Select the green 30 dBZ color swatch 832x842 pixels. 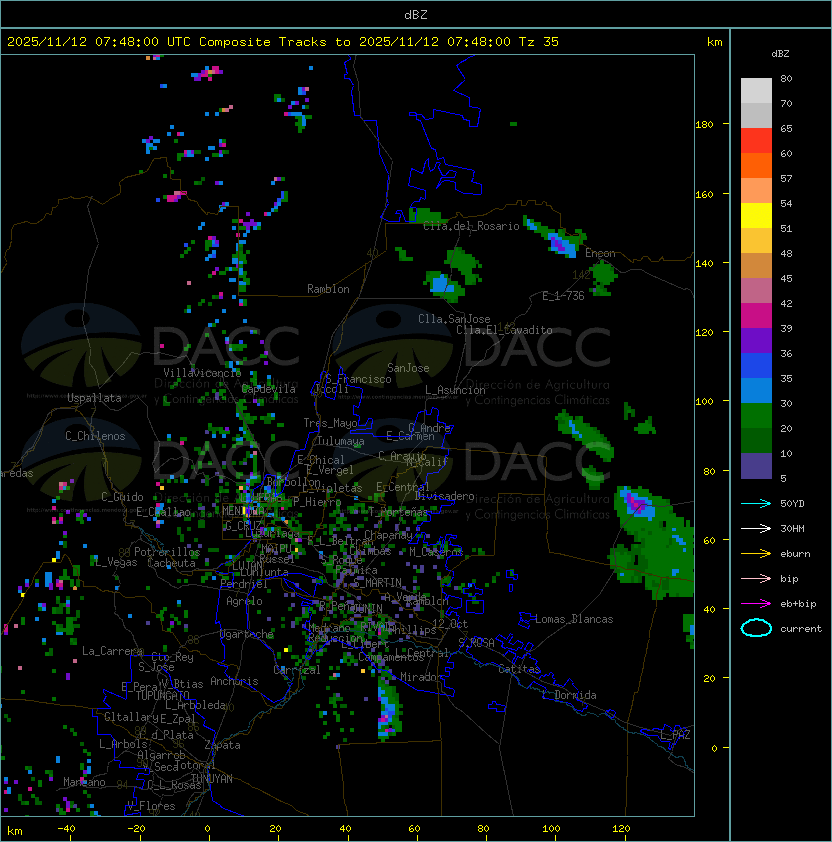756,416
